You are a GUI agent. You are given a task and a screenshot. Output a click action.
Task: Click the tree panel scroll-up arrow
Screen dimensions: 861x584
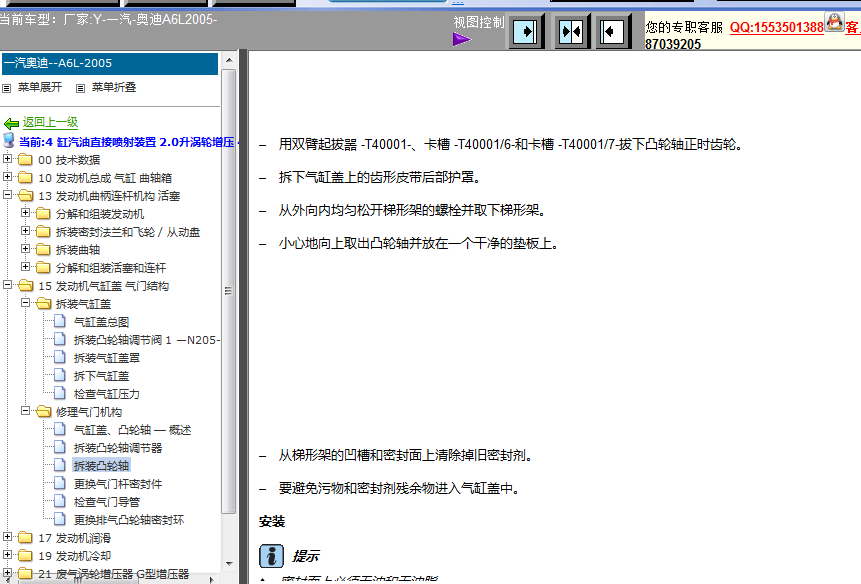click(x=230, y=60)
